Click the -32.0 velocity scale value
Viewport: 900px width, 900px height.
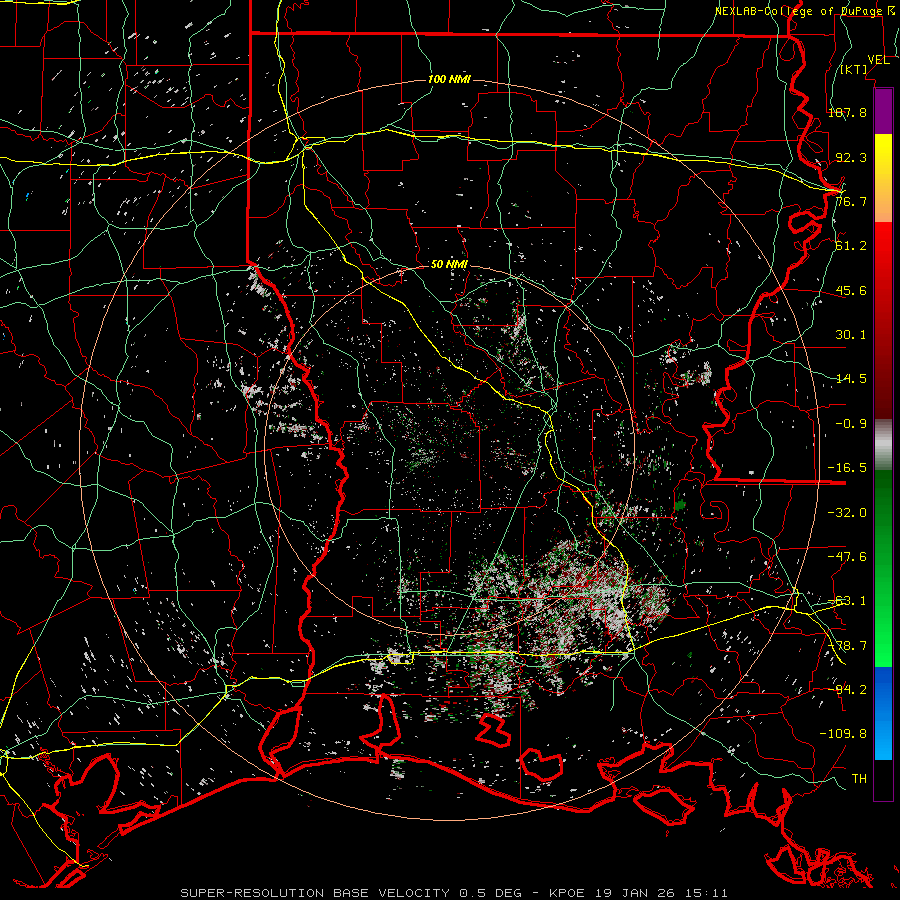pos(847,513)
